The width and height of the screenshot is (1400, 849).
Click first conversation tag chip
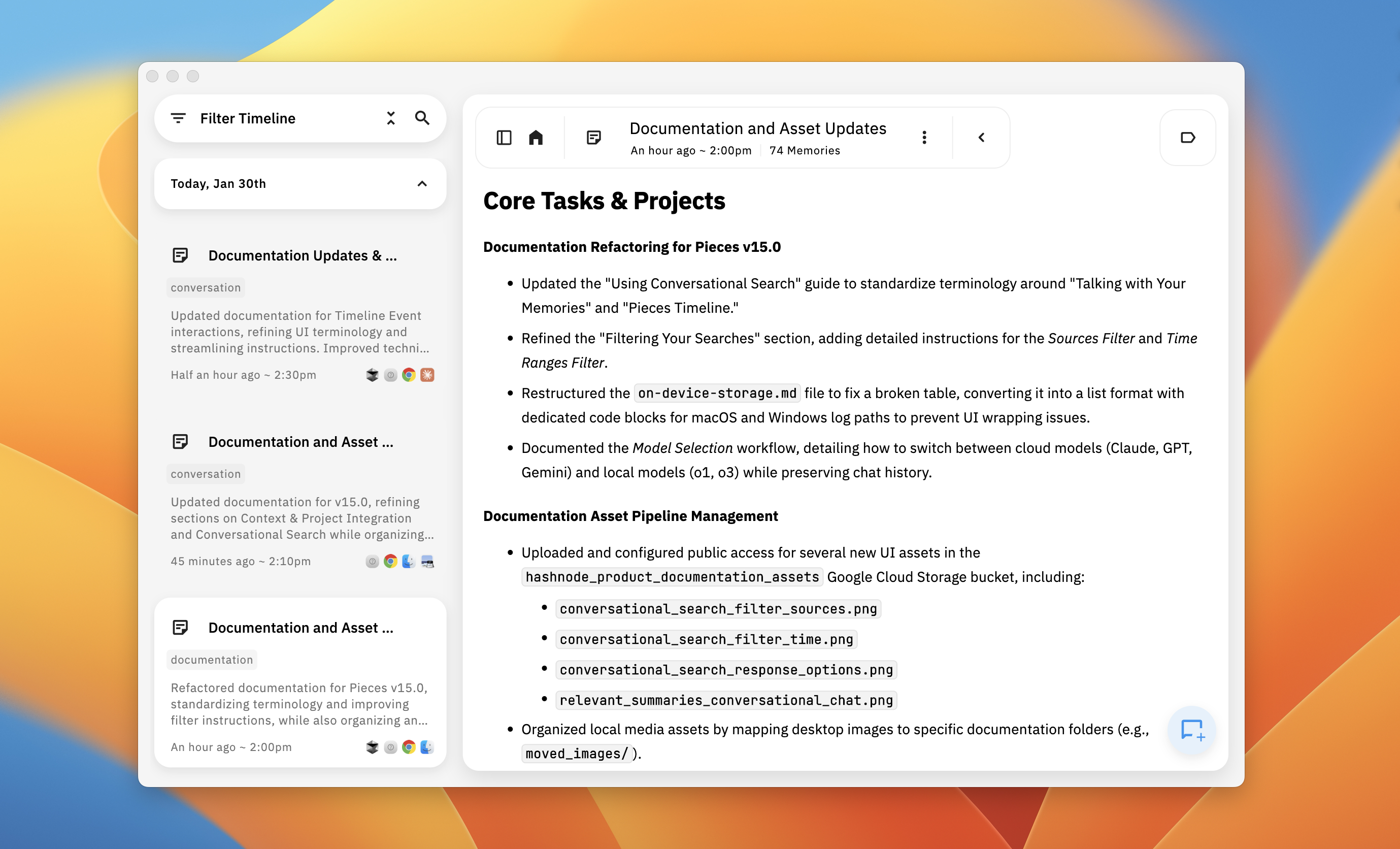click(206, 287)
